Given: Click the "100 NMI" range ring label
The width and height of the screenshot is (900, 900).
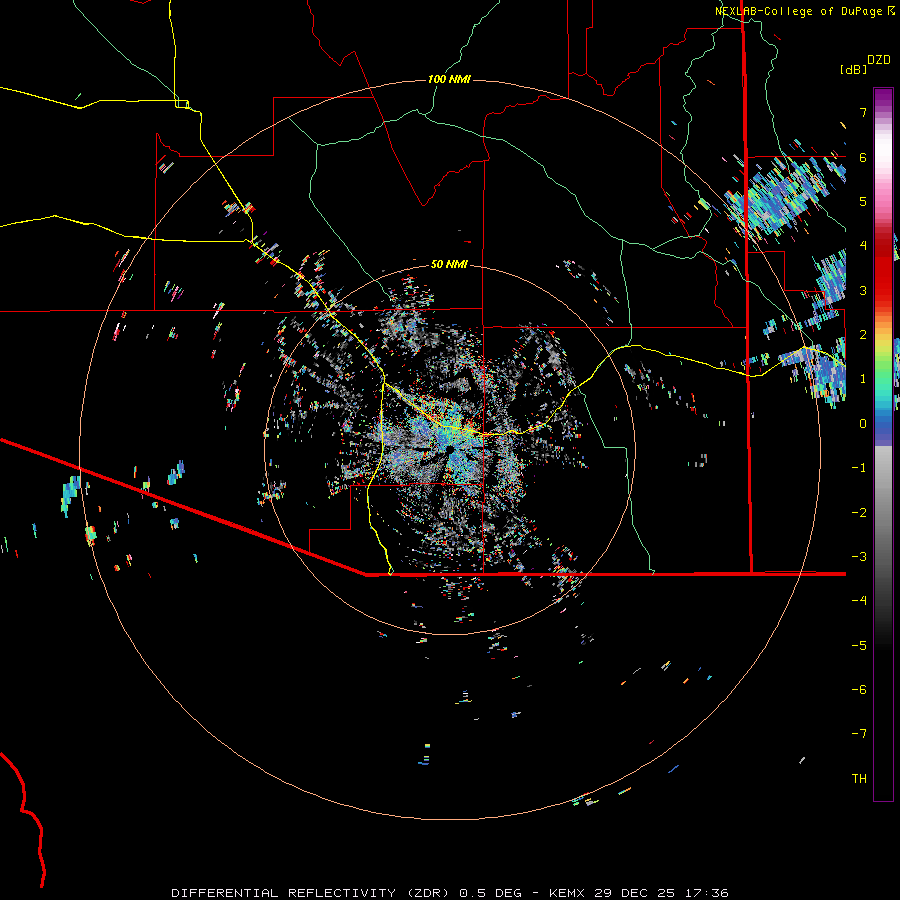Looking at the screenshot, I should tap(449, 79).
